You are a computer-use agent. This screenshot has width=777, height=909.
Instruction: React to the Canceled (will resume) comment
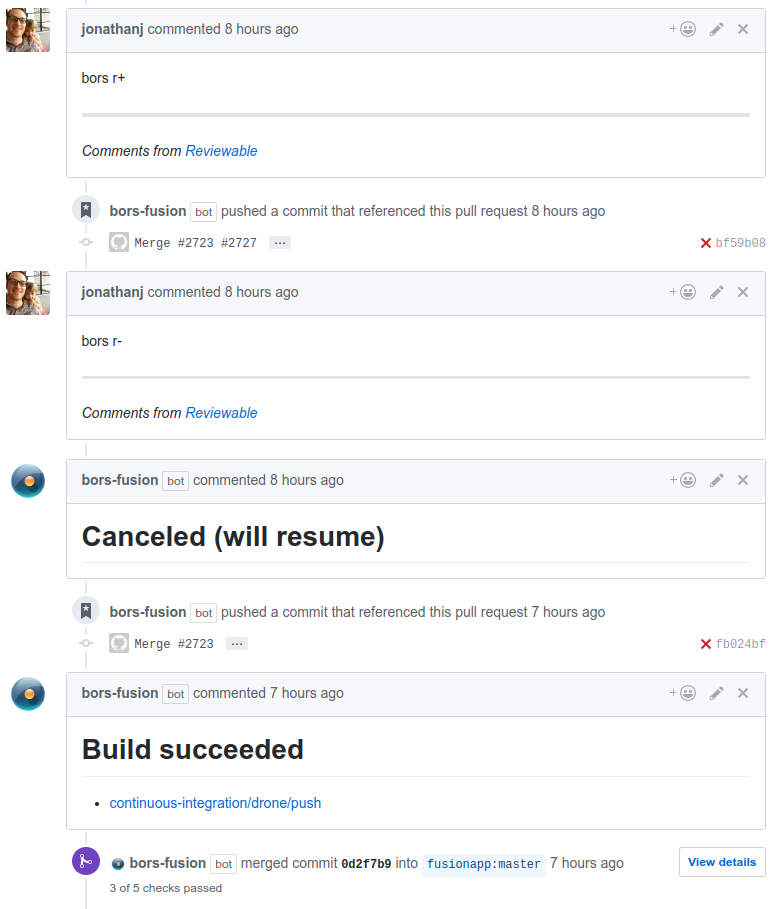pos(683,480)
